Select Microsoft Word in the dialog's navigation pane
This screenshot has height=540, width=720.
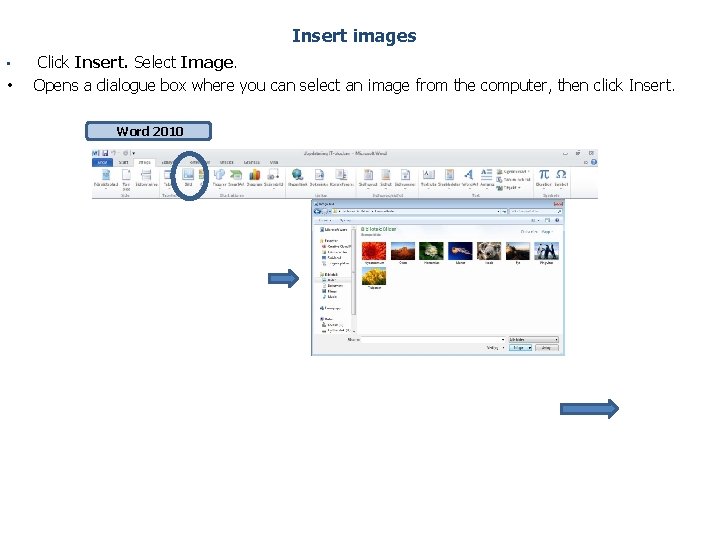(333, 229)
